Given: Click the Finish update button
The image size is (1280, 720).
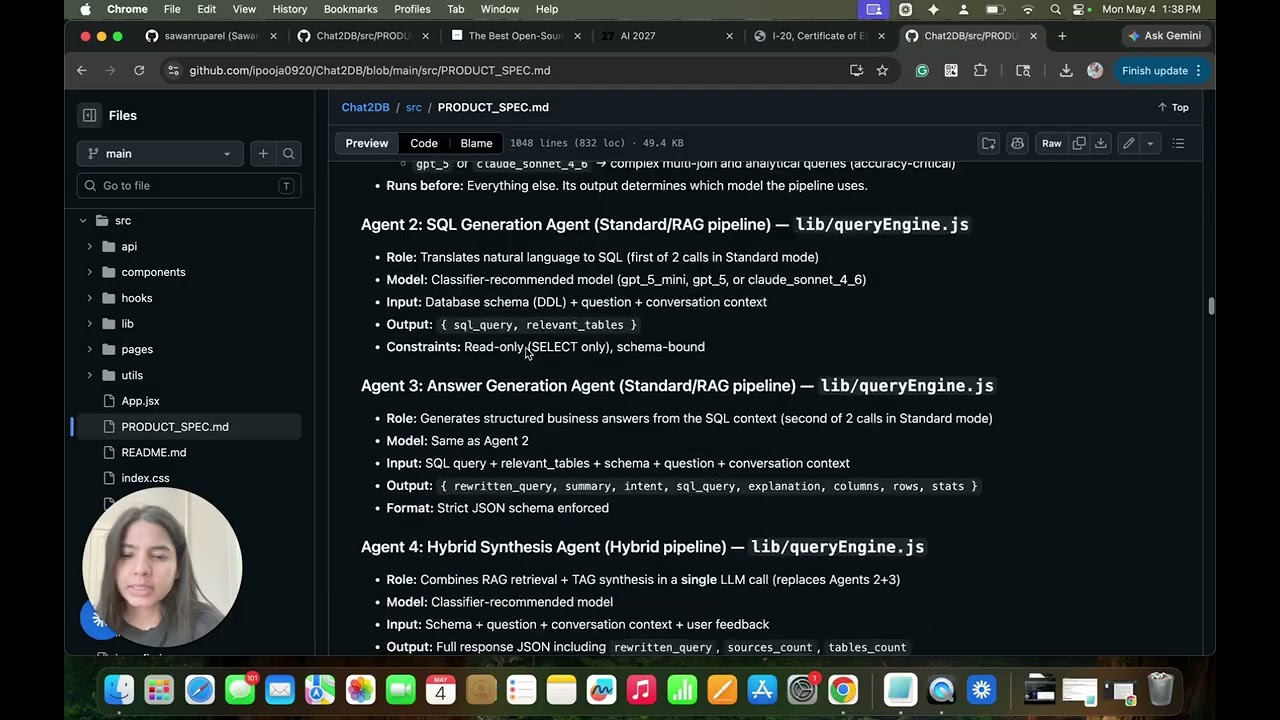Looking at the screenshot, I should tap(1160, 71).
